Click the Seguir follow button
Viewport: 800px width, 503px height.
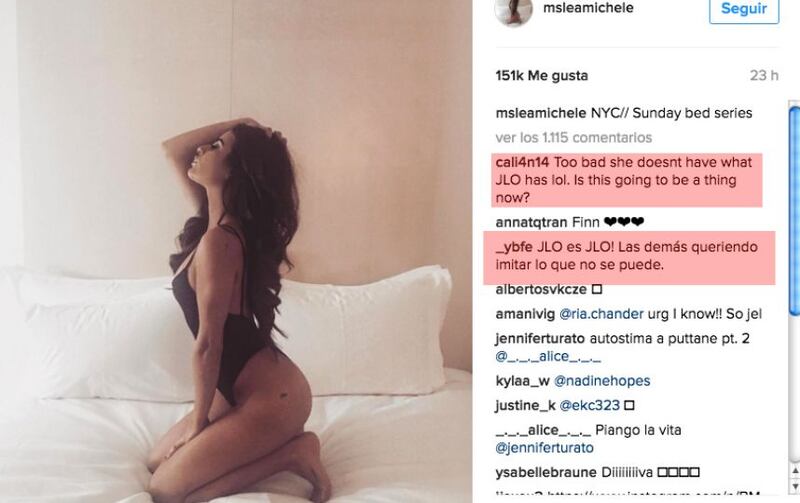[744, 9]
